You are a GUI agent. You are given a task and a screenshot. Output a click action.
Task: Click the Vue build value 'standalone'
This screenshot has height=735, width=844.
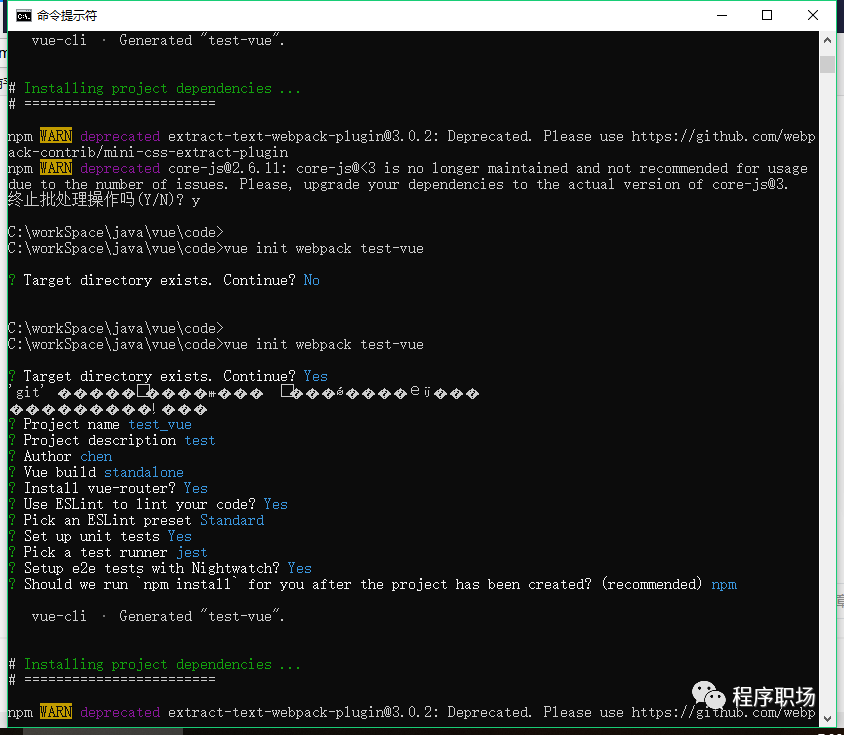144,472
